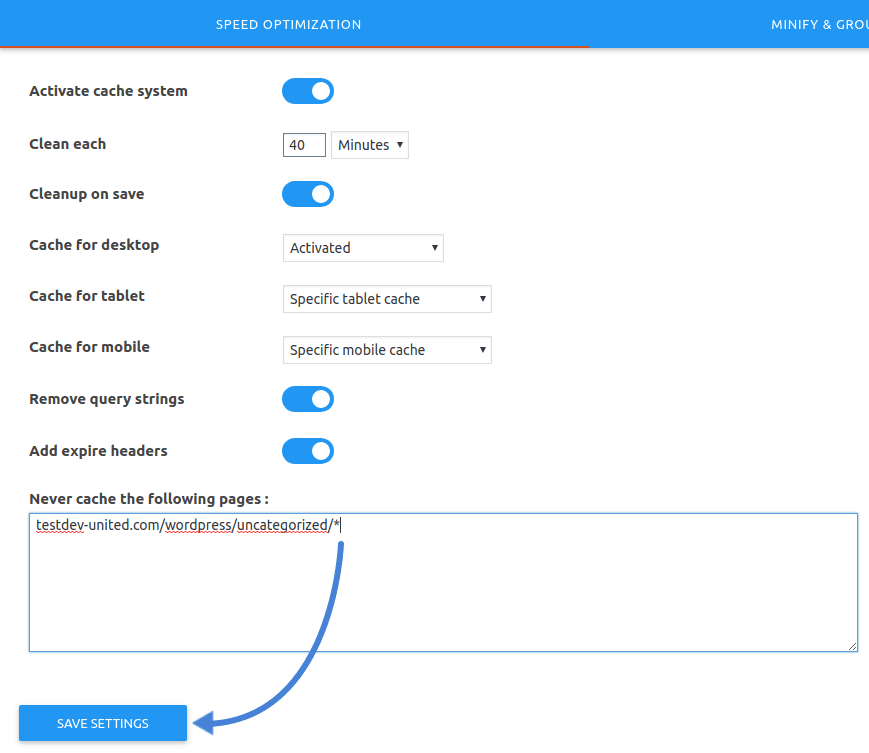Grab the textarea resize handle corner
The image size is (869, 753).
point(852,646)
